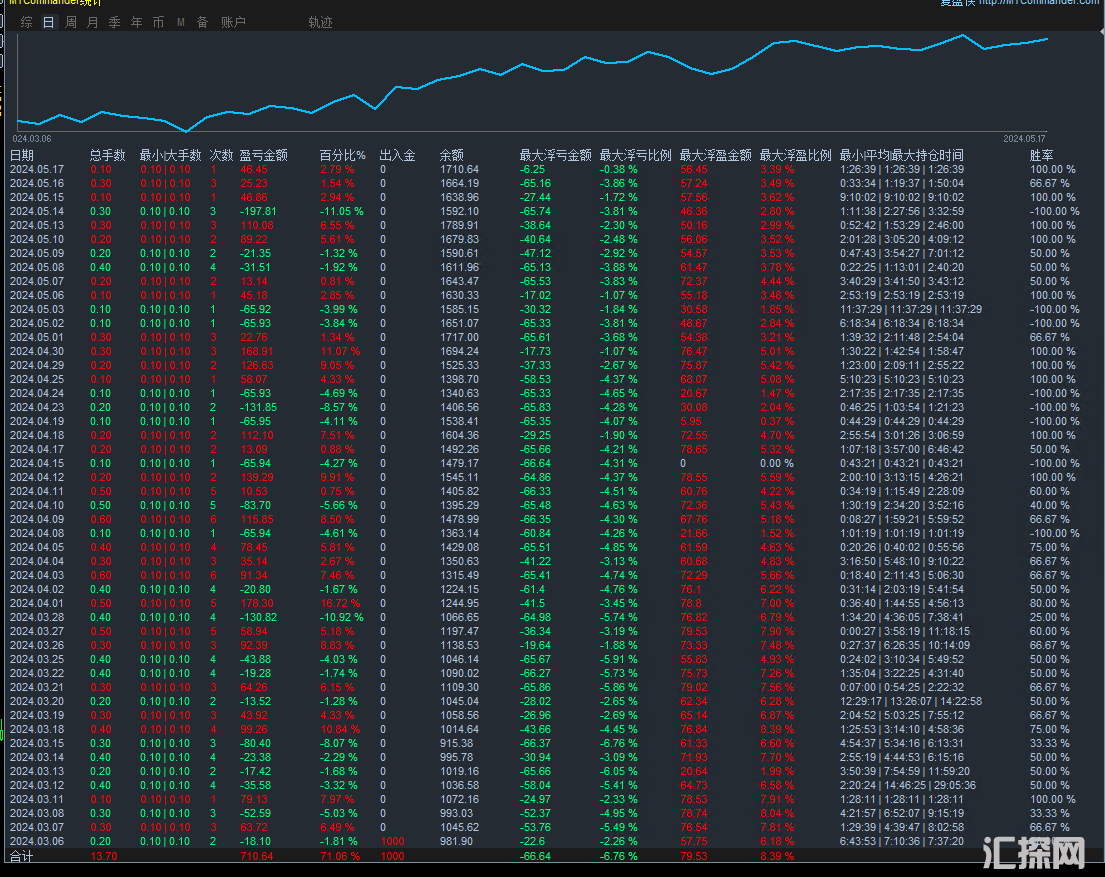
Task: Click the 最大浮亏金额 column header
Action: pyautogui.click(x=555, y=155)
